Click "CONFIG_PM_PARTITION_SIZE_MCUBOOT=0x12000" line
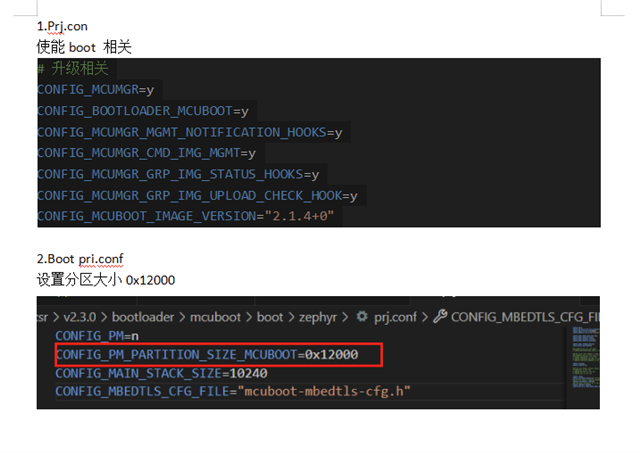The width and height of the screenshot is (640, 453). click(x=207, y=355)
